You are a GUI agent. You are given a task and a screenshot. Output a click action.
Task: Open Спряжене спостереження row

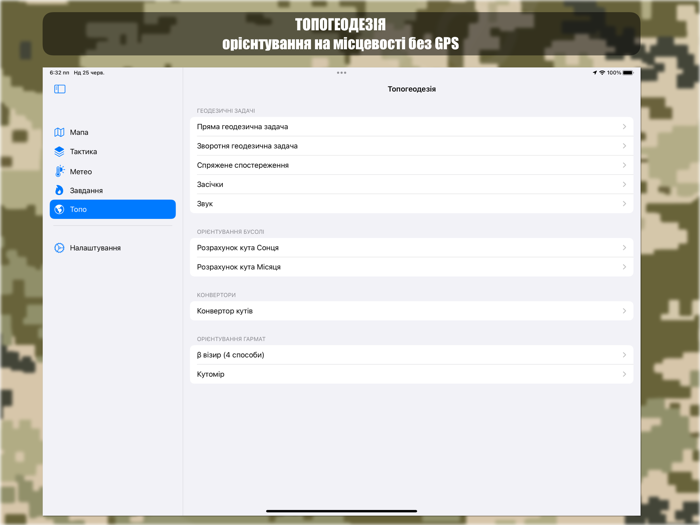point(411,165)
